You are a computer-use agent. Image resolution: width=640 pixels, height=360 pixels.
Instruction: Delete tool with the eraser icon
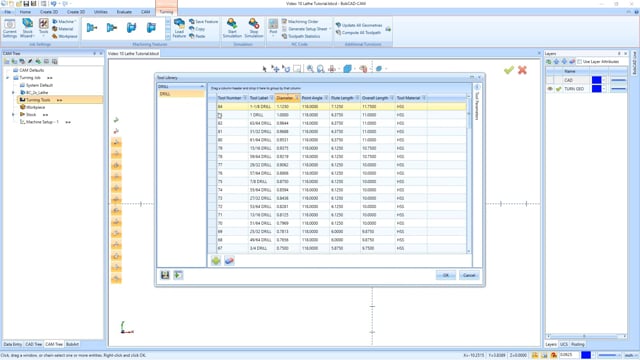(x=229, y=260)
